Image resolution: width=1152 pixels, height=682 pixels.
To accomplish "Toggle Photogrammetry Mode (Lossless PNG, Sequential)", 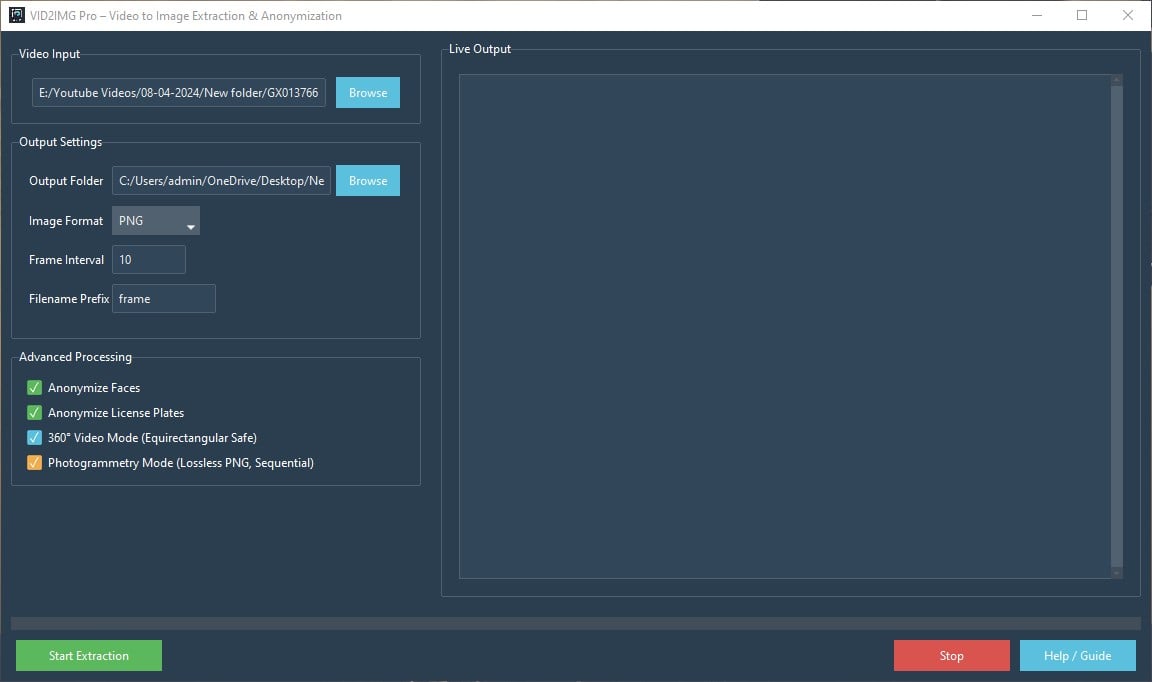I will click(x=34, y=462).
